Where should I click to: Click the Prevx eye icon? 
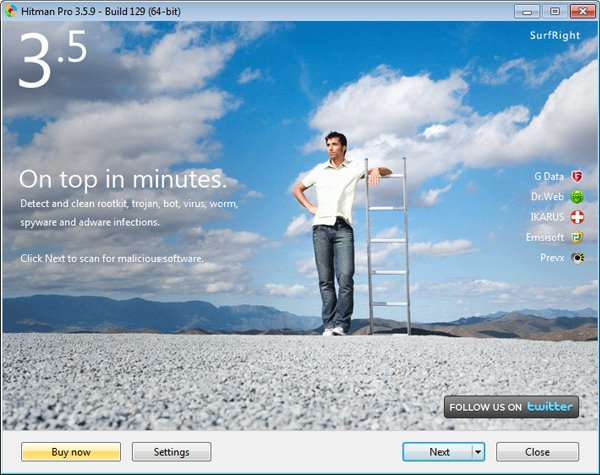pyautogui.click(x=577, y=258)
